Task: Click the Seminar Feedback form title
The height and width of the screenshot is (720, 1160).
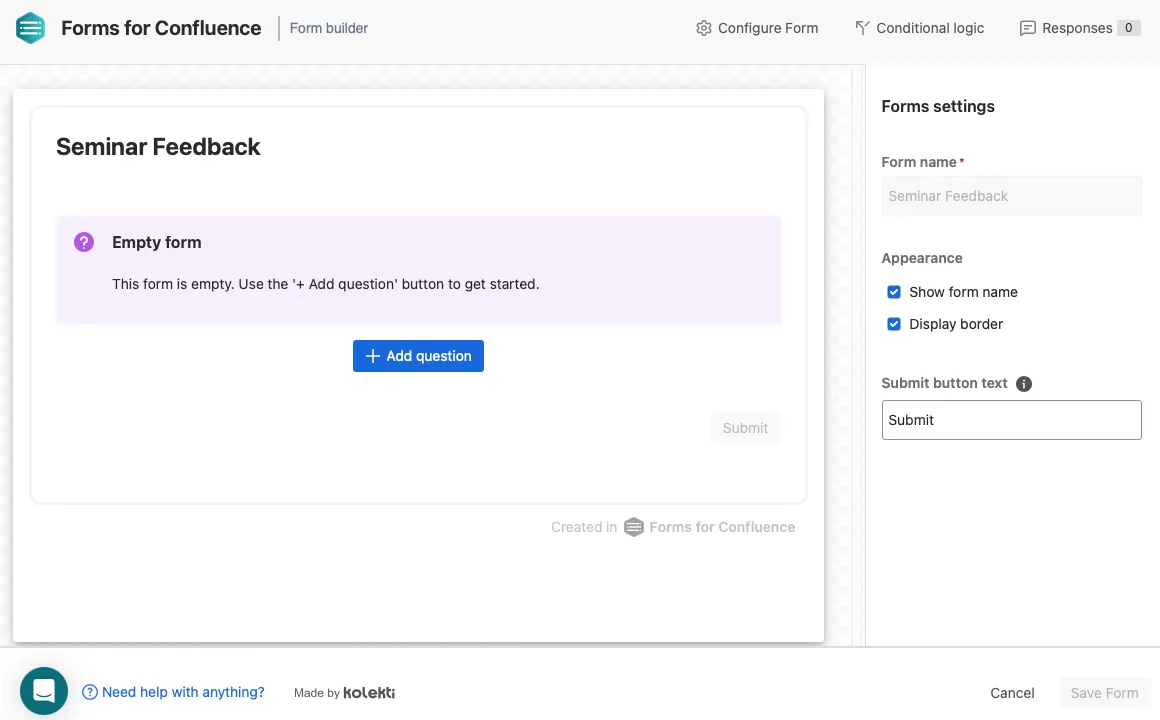Action: point(158,147)
